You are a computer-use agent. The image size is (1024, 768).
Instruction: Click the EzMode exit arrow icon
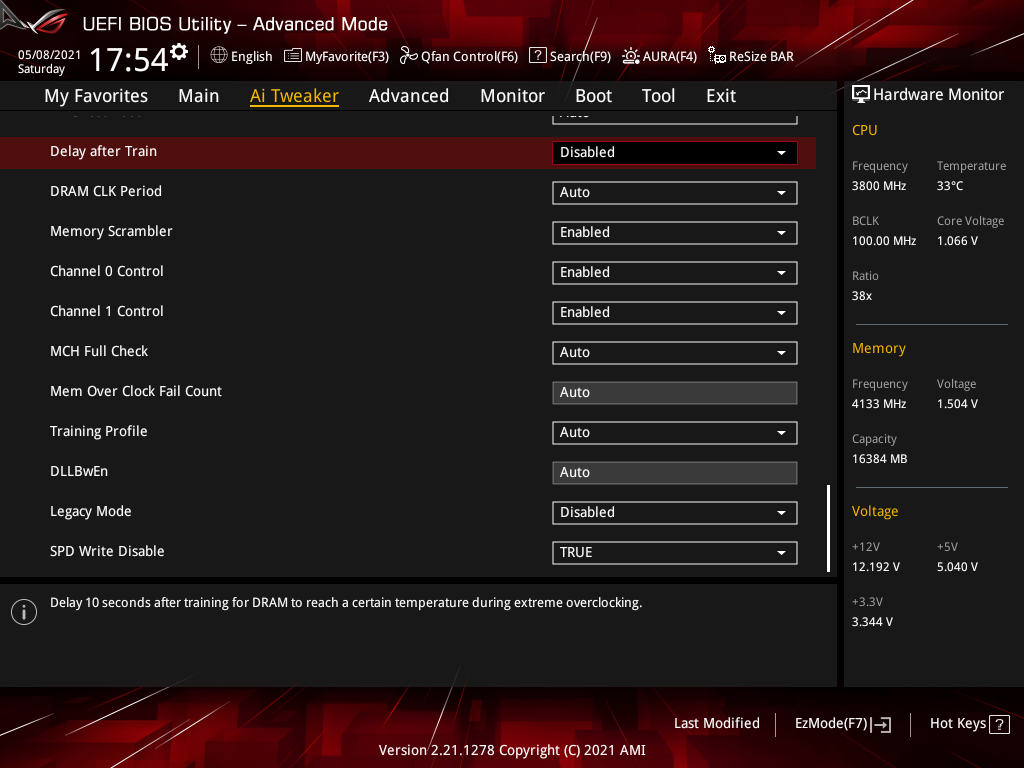point(881,724)
